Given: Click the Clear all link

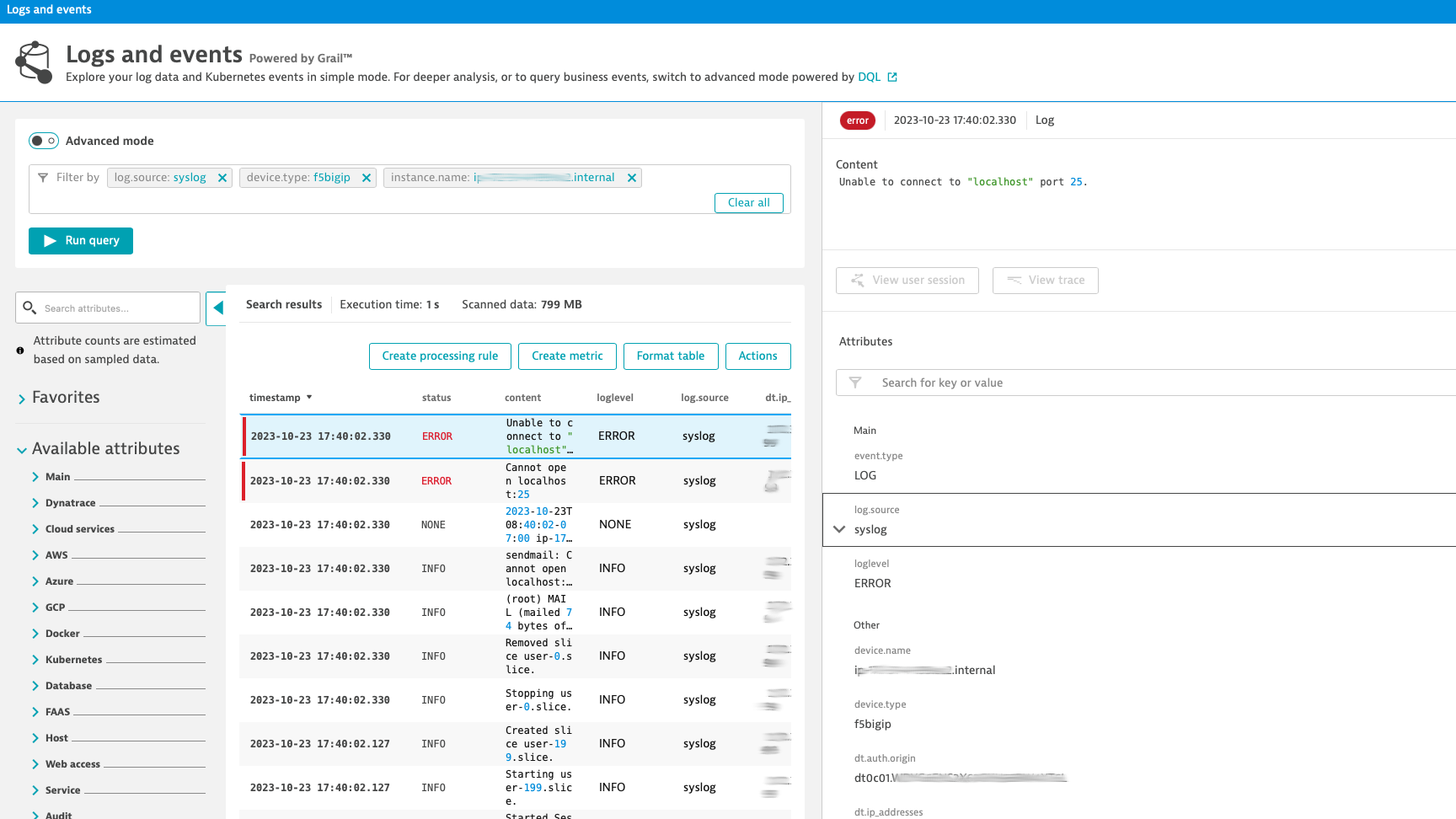Looking at the screenshot, I should coord(748,202).
